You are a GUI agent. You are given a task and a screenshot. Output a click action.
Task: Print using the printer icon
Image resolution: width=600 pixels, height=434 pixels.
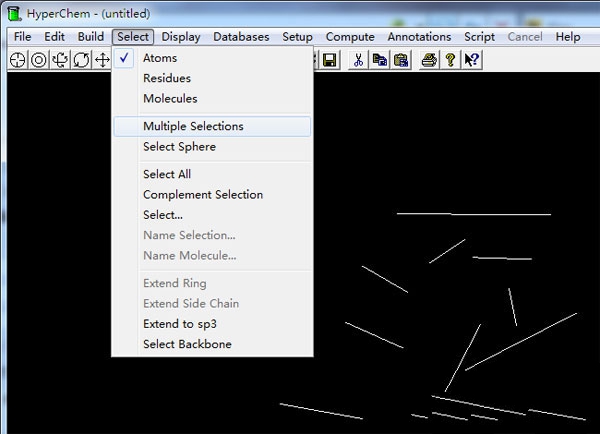coord(429,60)
